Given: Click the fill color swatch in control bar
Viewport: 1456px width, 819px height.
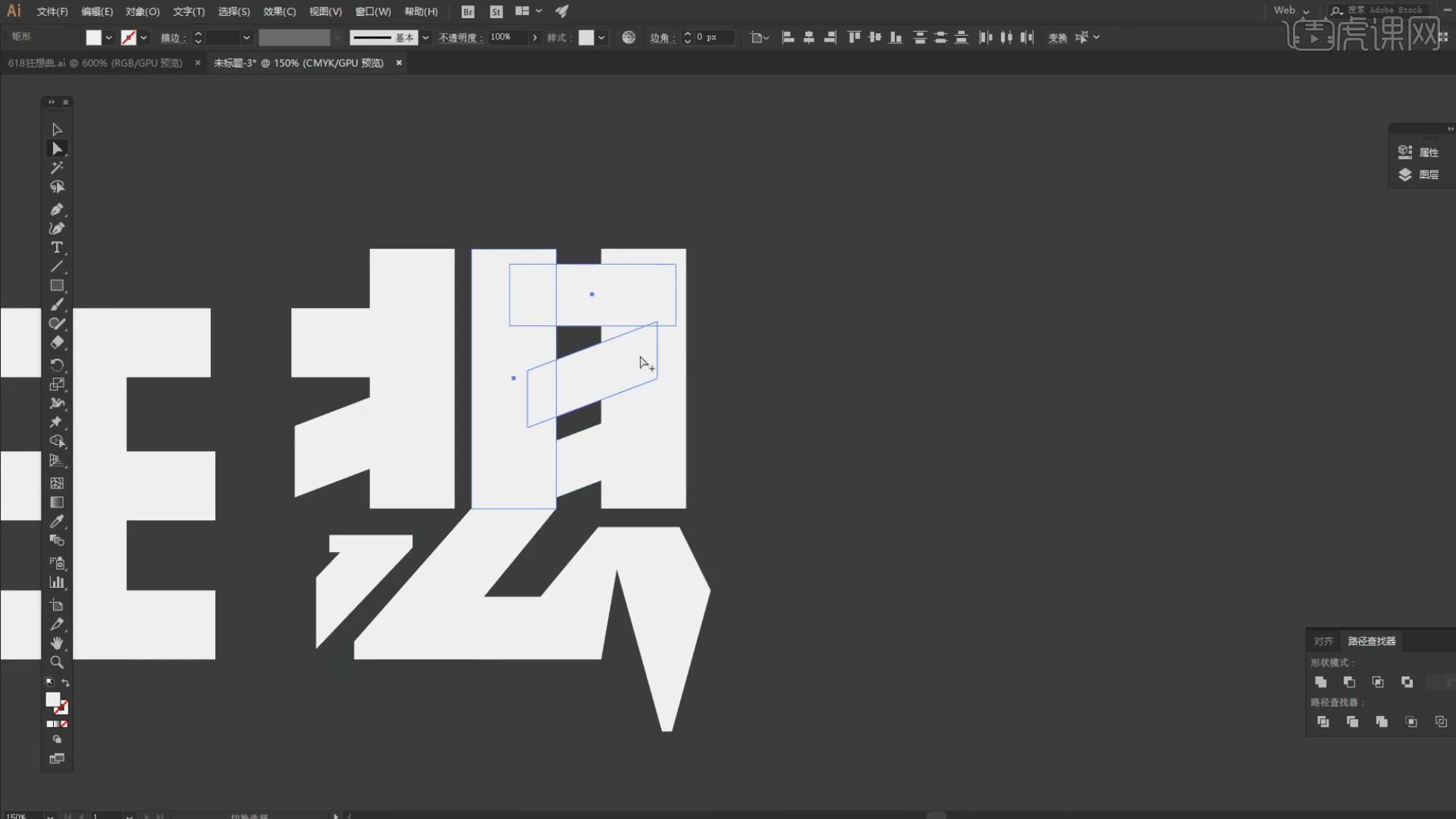Looking at the screenshot, I should (93, 37).
